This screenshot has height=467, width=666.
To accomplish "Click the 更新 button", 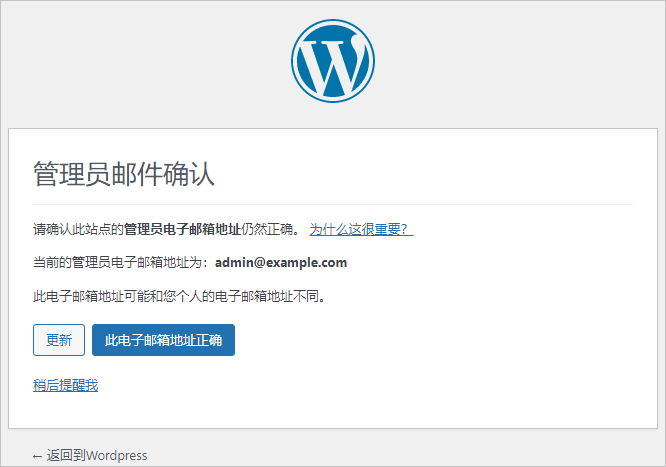I will [59, 340].
